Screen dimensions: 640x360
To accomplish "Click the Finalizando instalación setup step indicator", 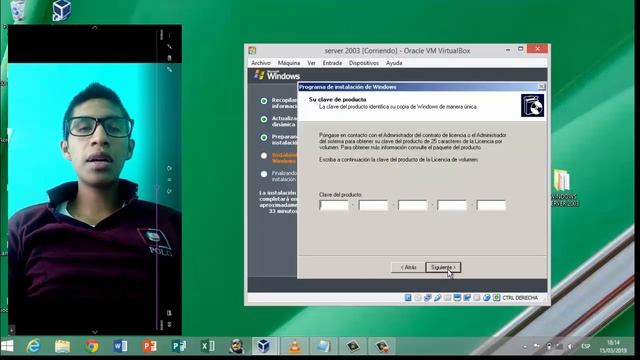I will [x=264, y=174].
